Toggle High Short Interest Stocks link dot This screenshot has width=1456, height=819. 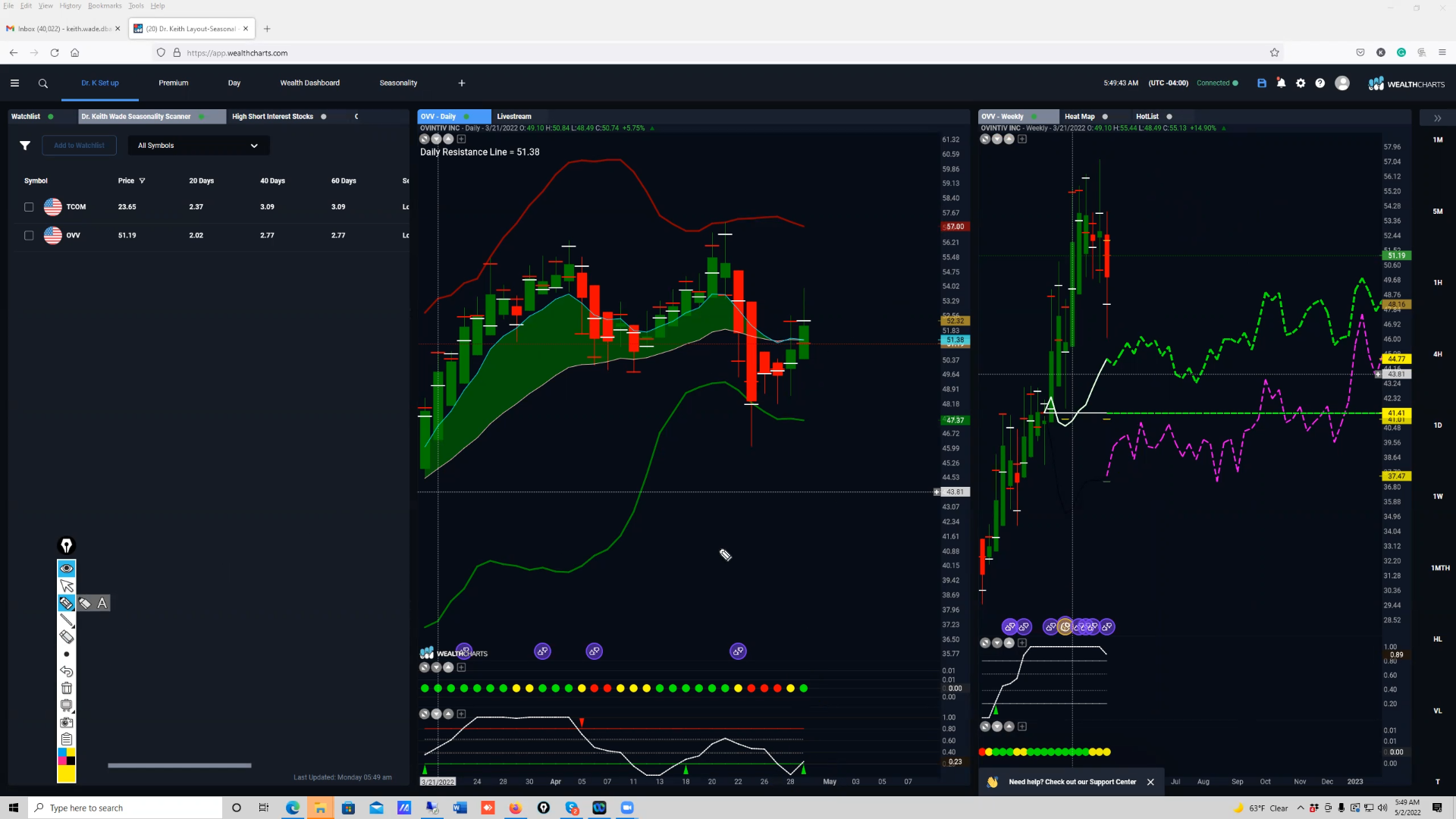[324, 117]
